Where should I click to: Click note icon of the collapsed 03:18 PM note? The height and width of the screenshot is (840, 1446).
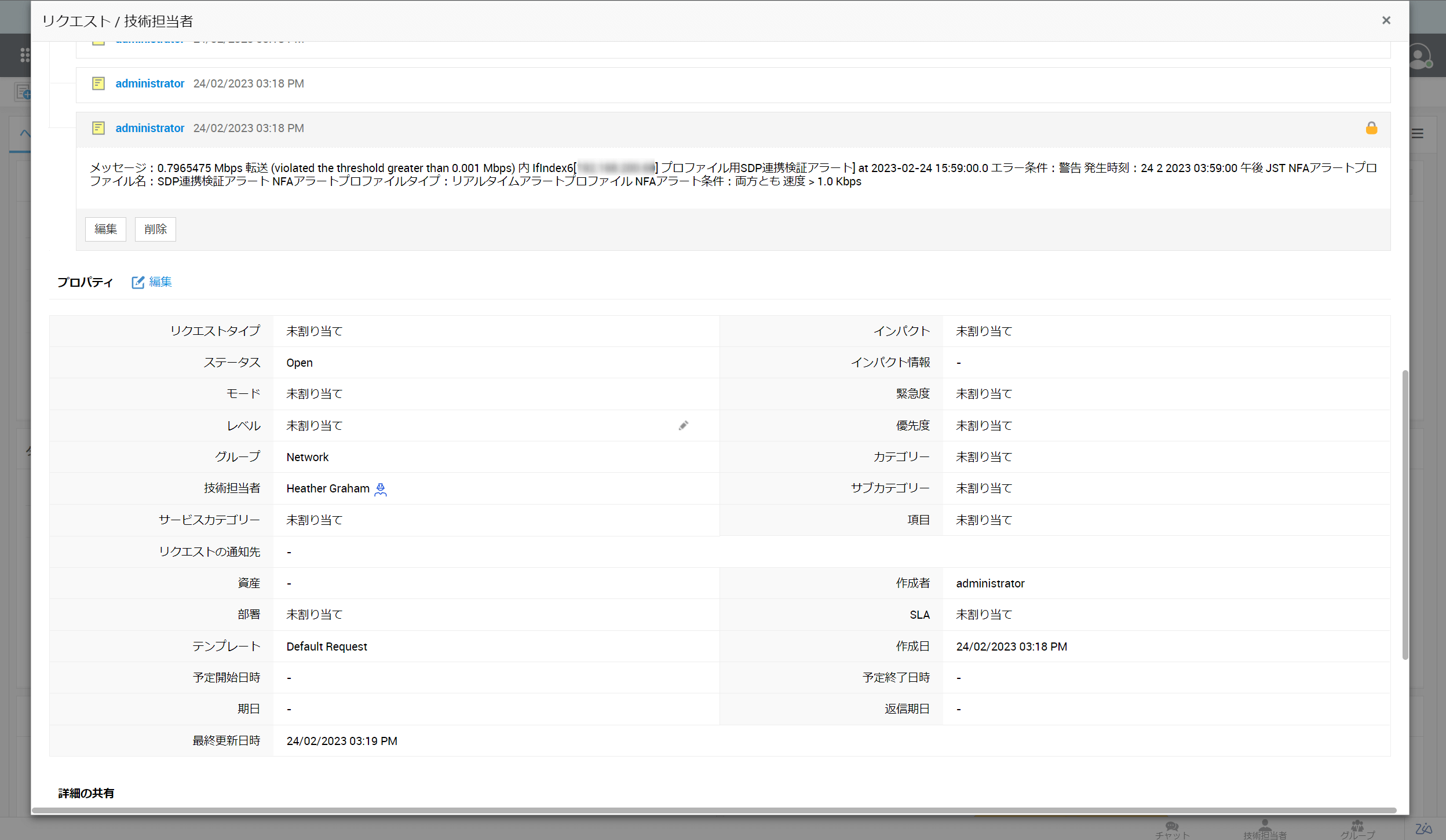tap(98, 83)
